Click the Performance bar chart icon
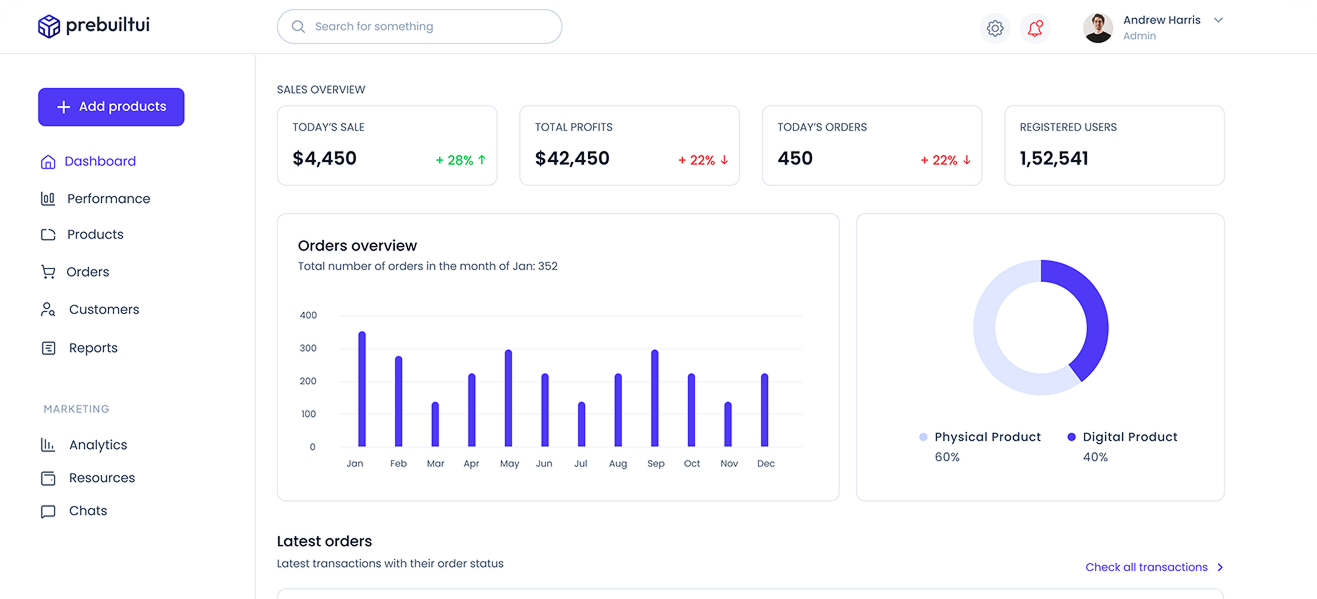Viewport: 1317px width, 599px height. pyautogui.click(x=48, y=199)
